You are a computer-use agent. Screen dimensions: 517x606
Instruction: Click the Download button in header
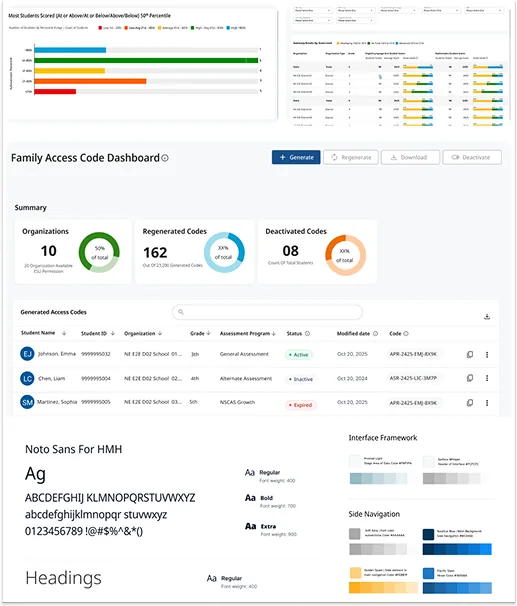[x=410, y=157]
